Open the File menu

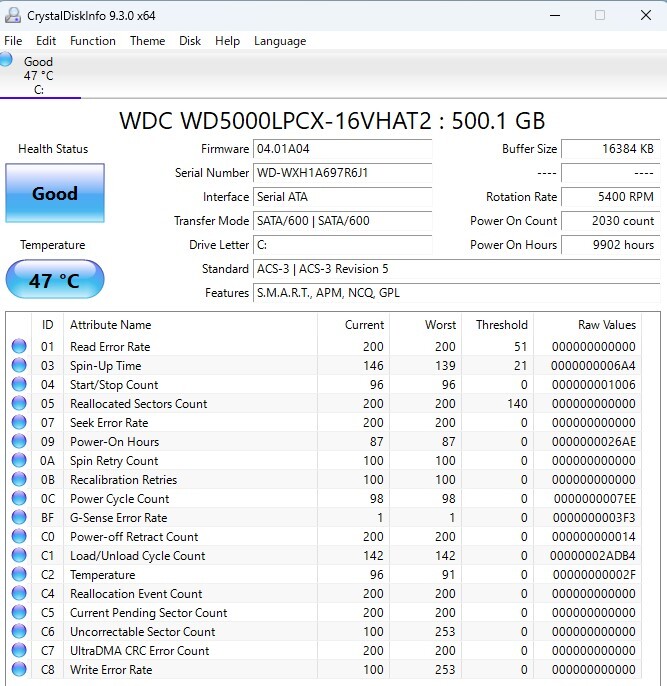13,41
